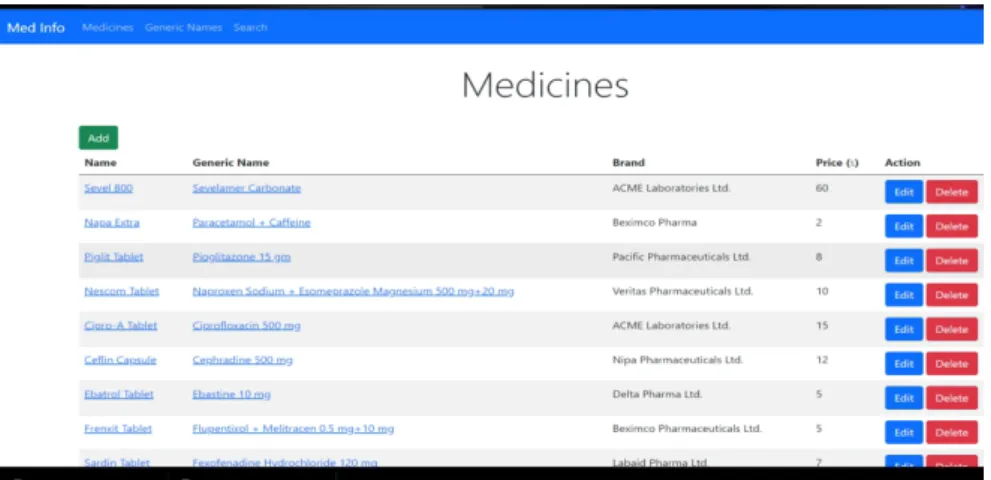Open the Piglit Tablet medicine link
The image size is (991, 480).
click(x=114, y=257)
